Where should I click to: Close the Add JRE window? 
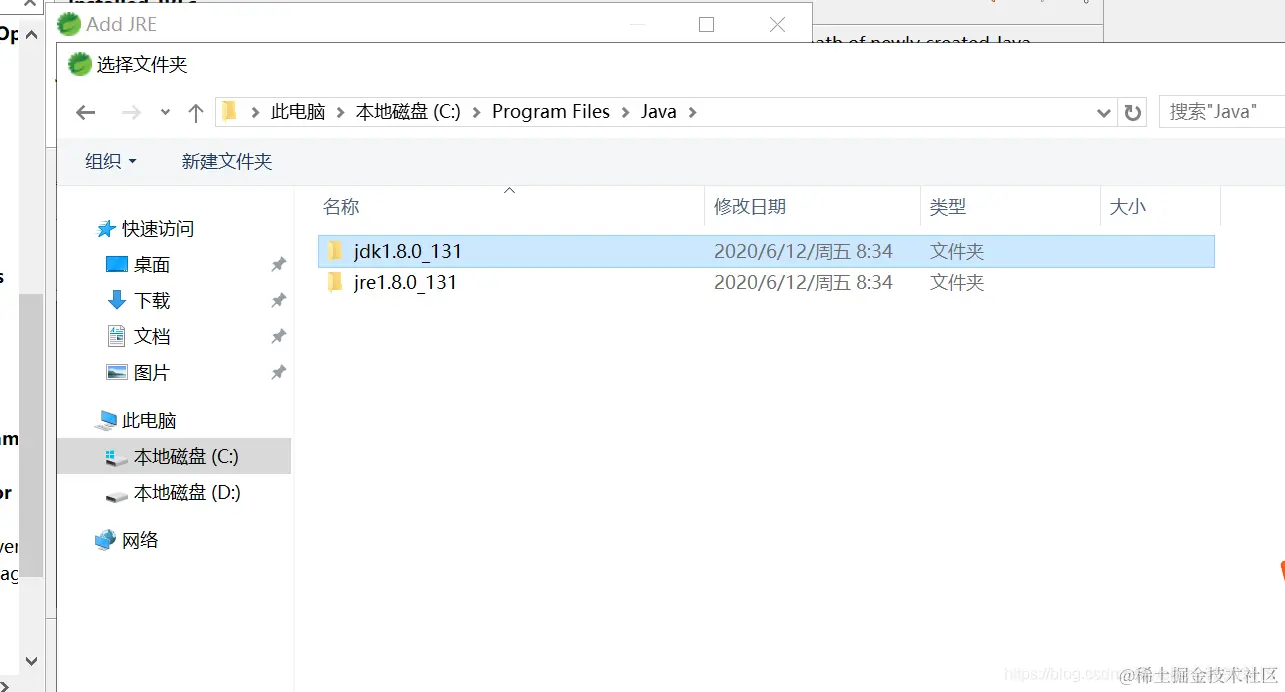pos(777,24)
